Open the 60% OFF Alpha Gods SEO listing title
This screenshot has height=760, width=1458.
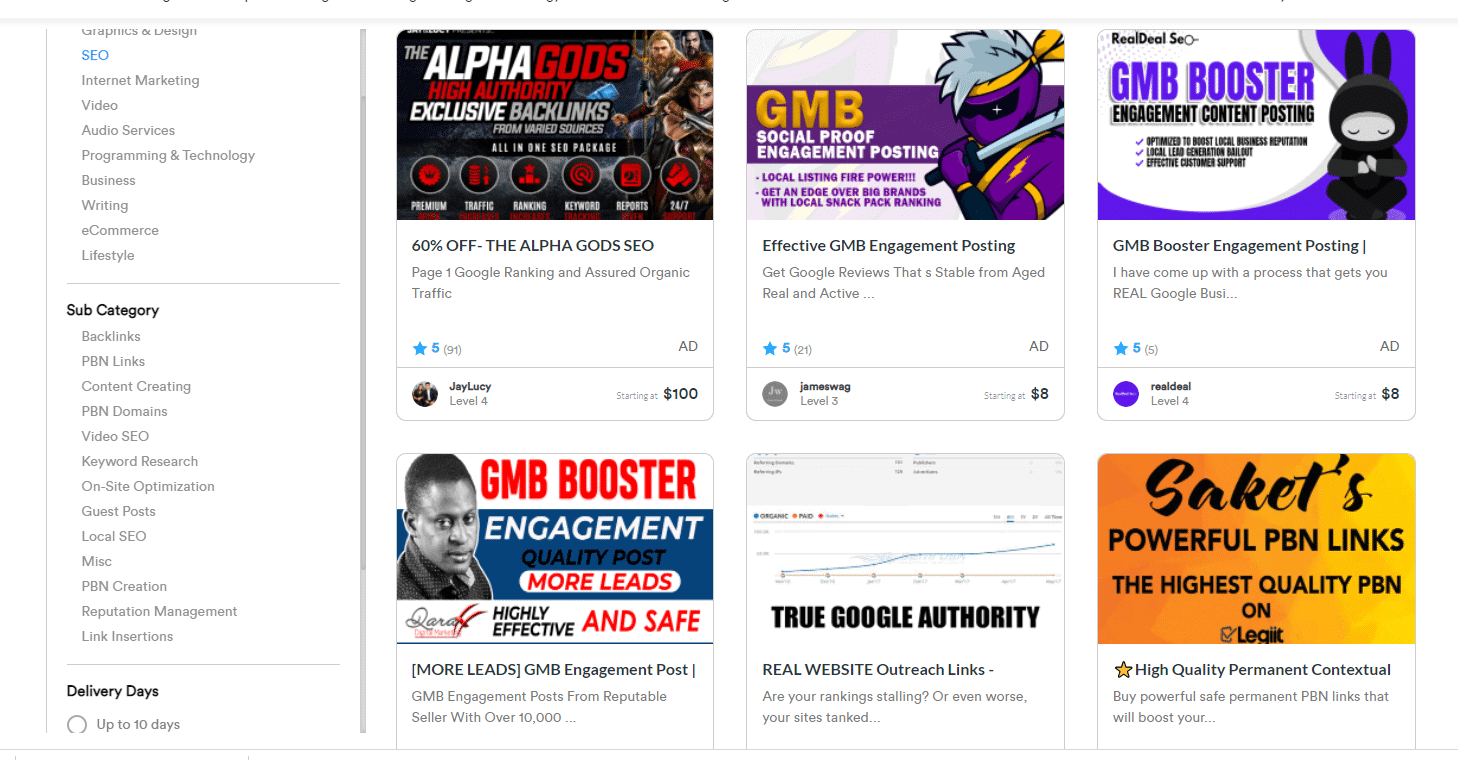(x=533, y=245)
